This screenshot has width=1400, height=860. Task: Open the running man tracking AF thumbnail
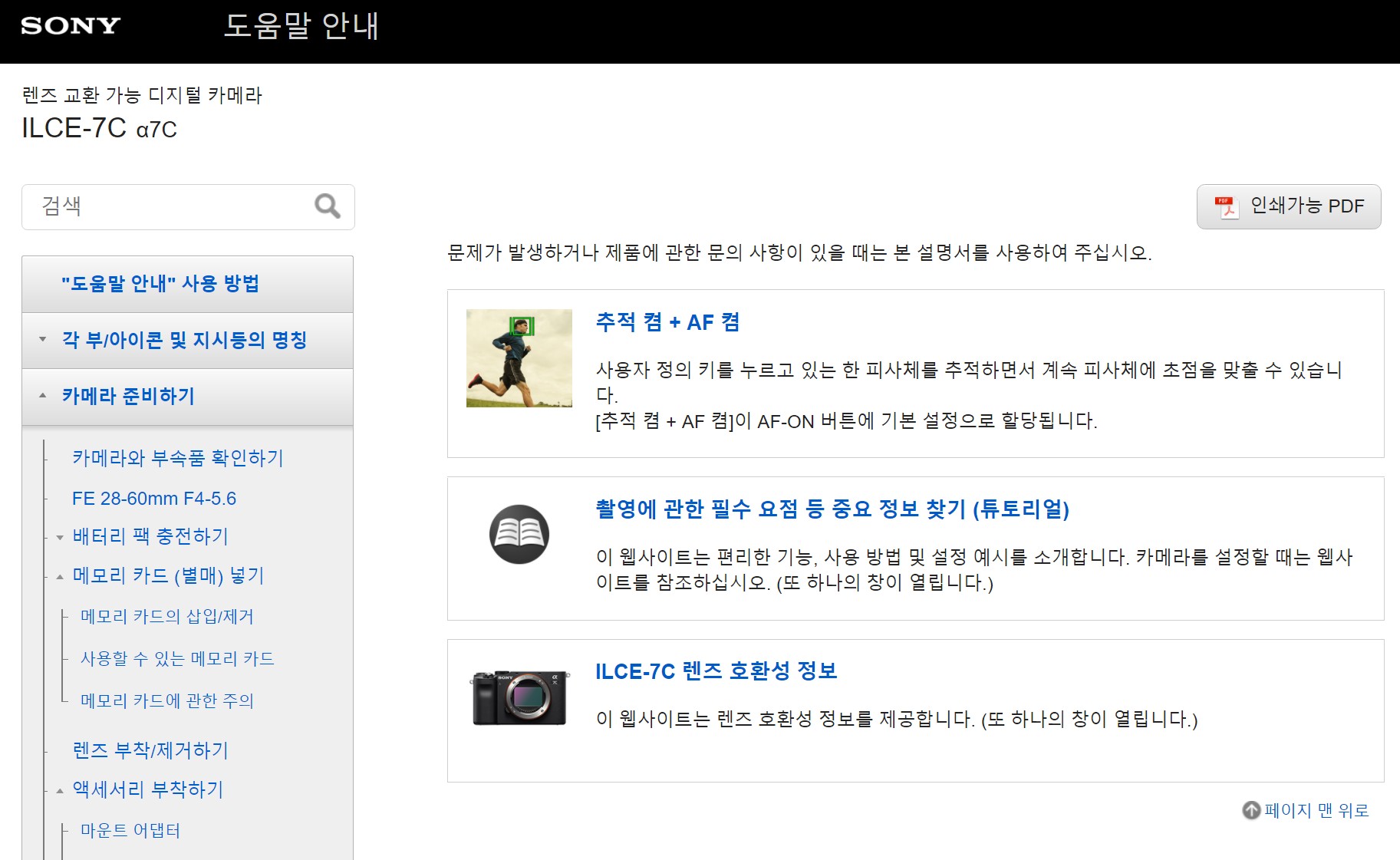click(519, 358)
